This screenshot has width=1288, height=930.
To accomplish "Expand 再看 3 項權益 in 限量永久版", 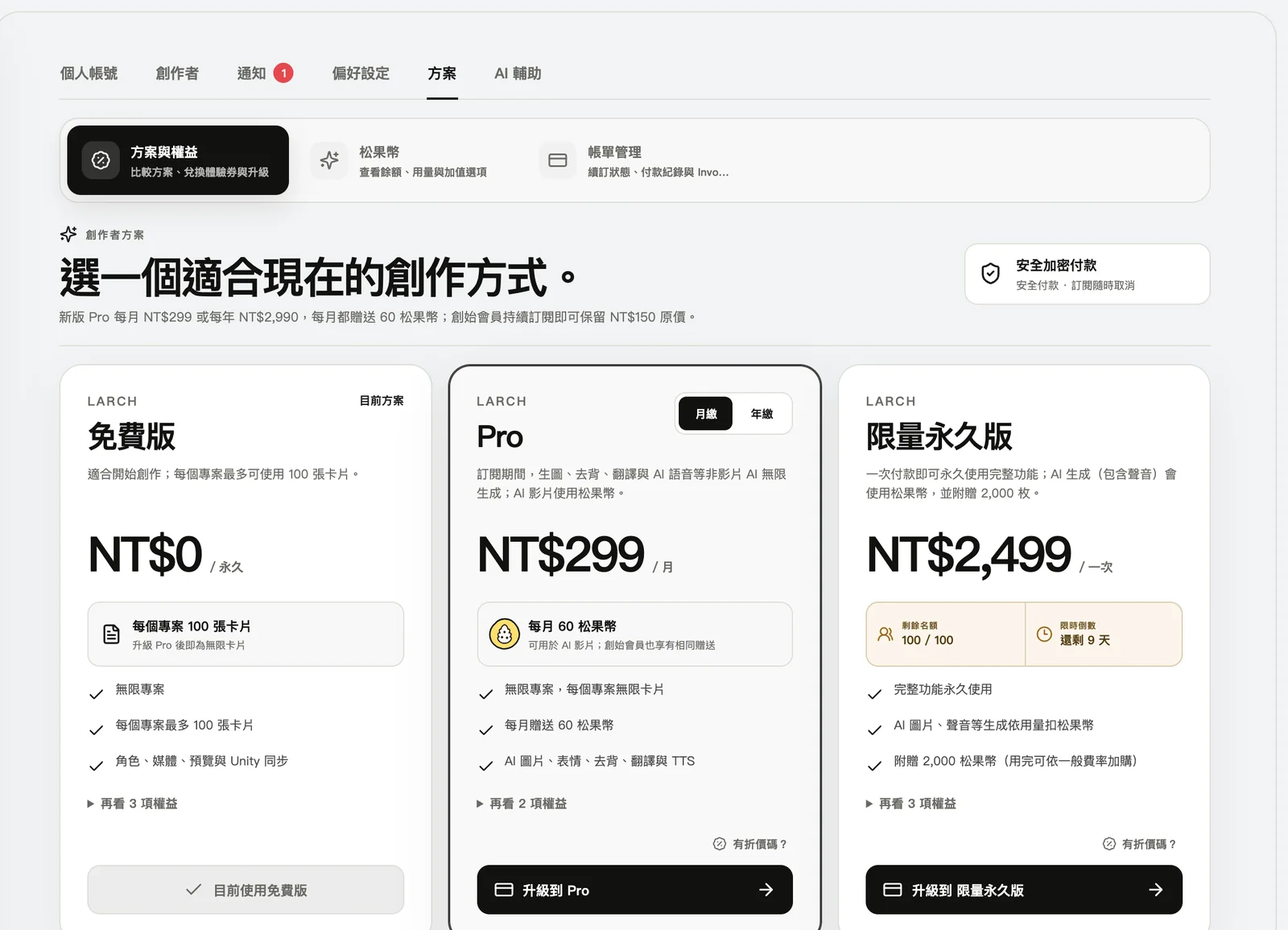I will tap(910, 804).
